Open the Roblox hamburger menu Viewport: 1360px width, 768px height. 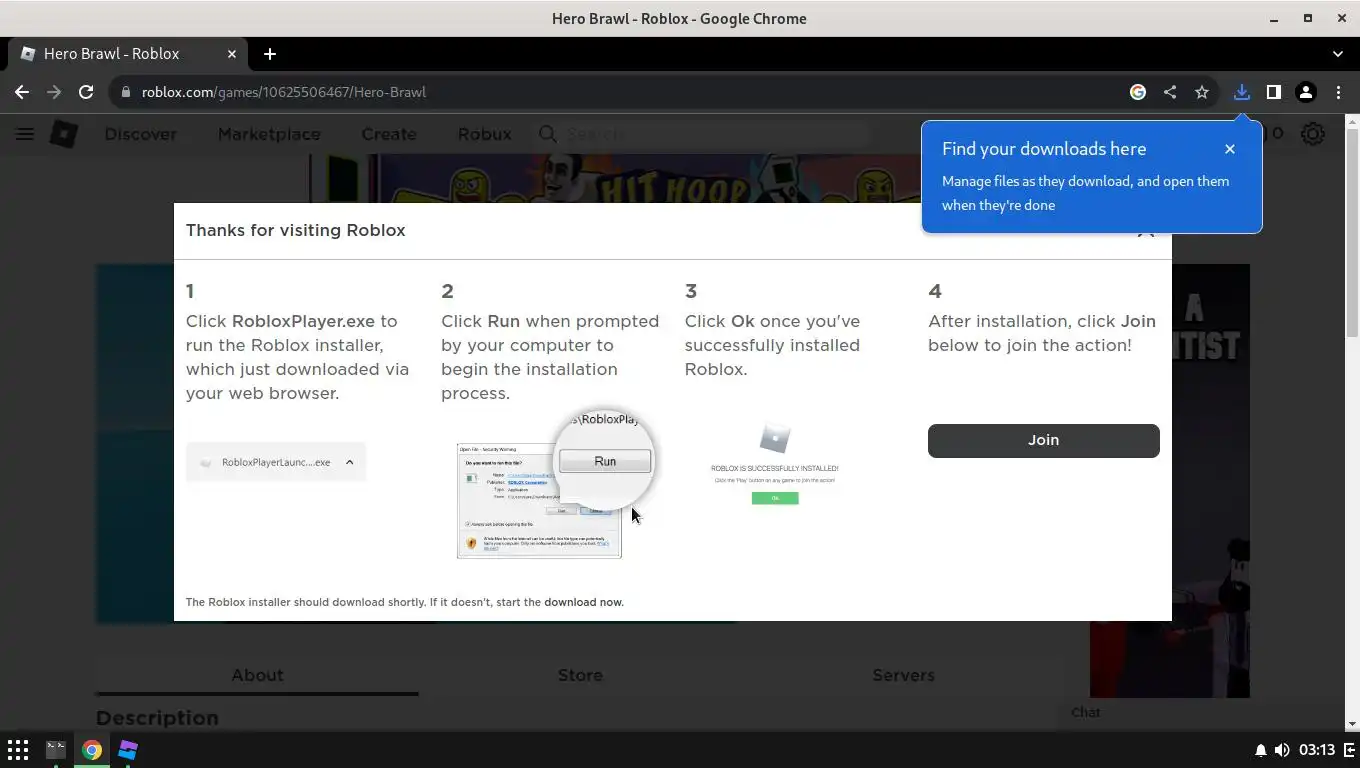(x=25, y=134)
